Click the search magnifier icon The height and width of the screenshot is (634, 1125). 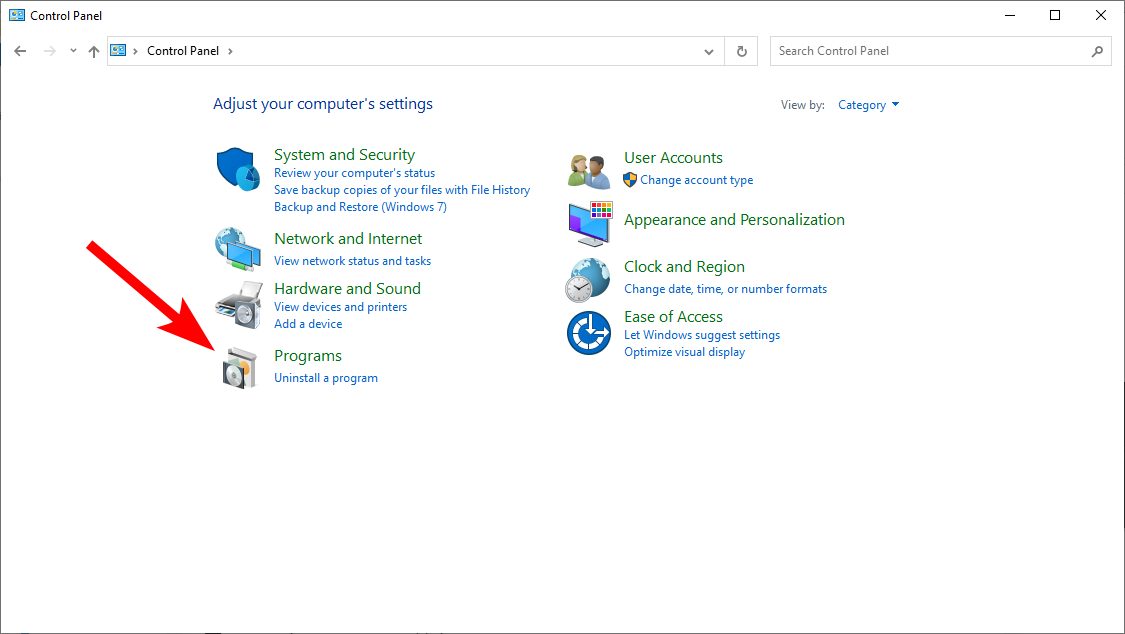1097,51
